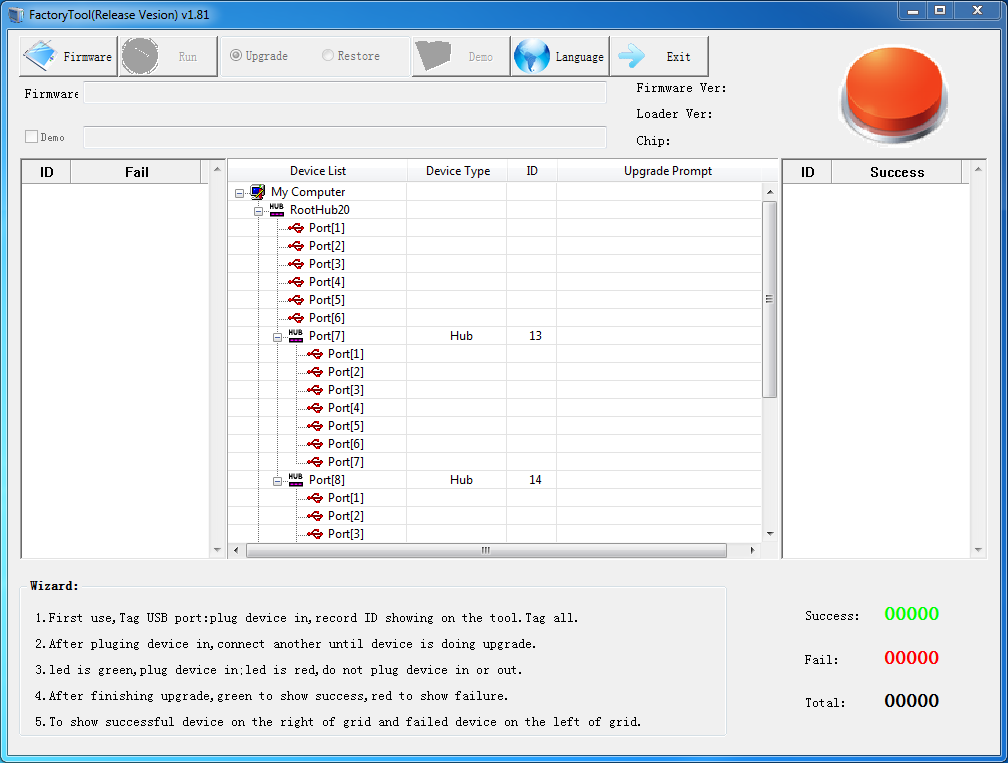Select the My Computer tree icon

coord(258,192)
